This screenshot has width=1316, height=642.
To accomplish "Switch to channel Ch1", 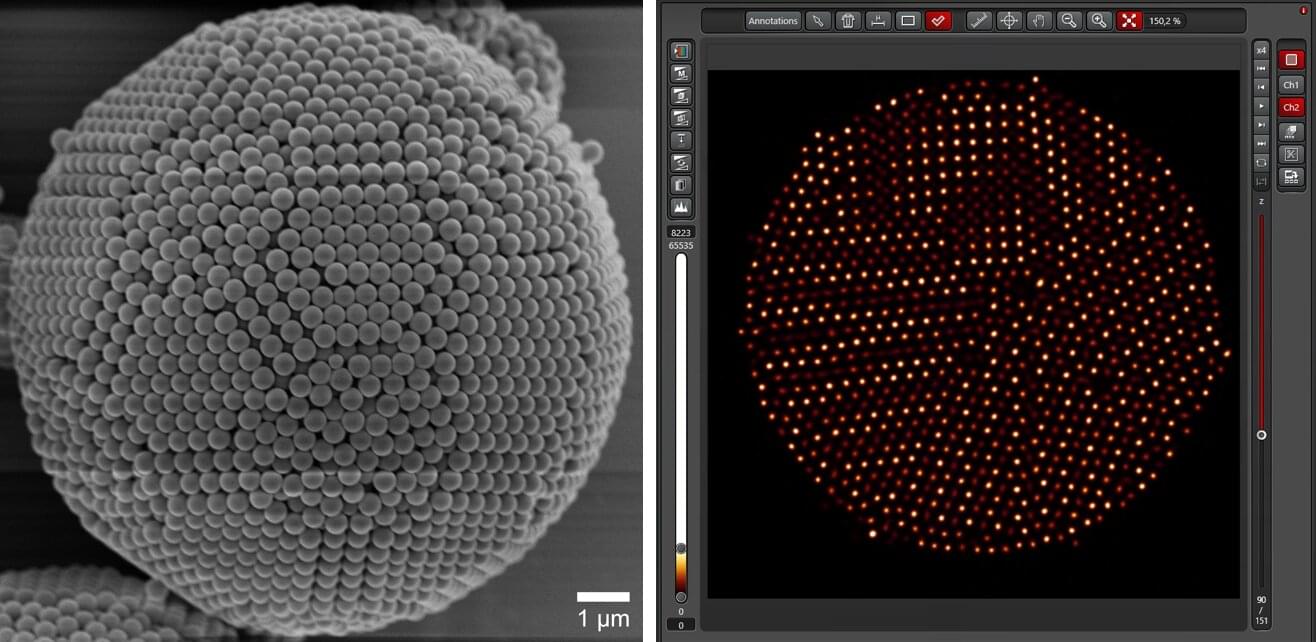I will point(1291,85).
